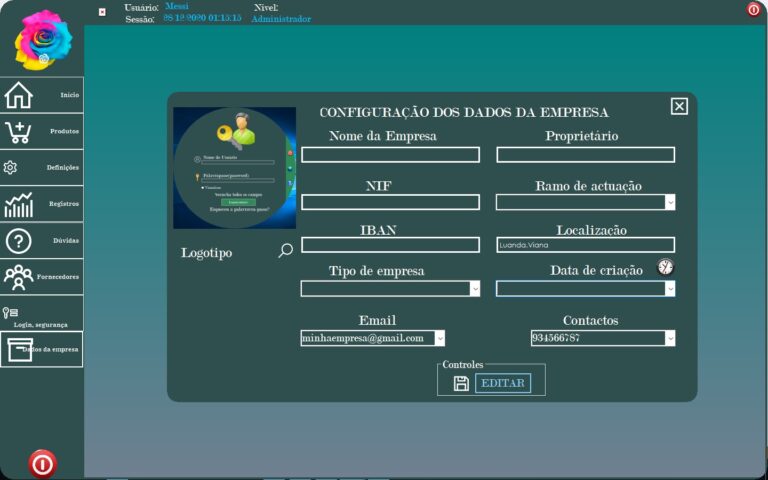Click the Administrador level text
Screen dimensions: 768x480
[x=281, y=19]
